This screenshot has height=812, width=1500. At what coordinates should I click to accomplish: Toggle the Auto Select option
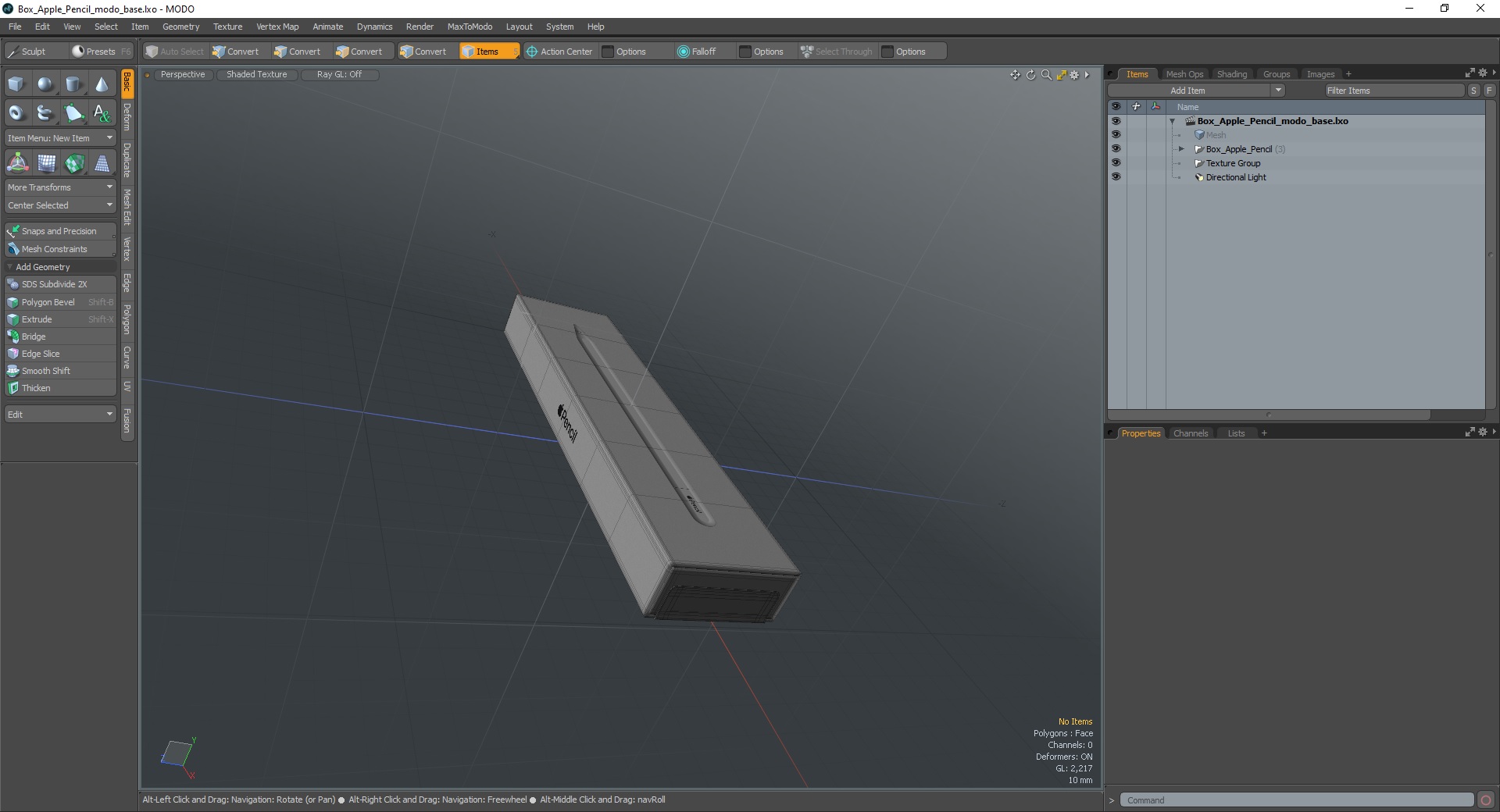[x=175, y=52]
